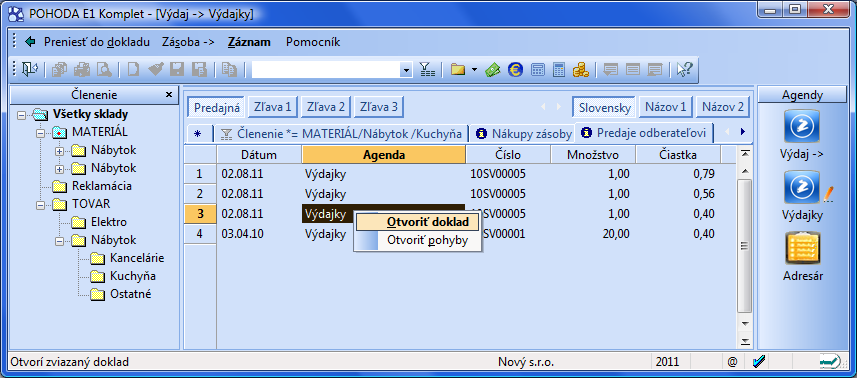The height and width of the screenshot is (378, 857).
Task: Click Preniesť do dokladu menu
Action: coord(97,42)
